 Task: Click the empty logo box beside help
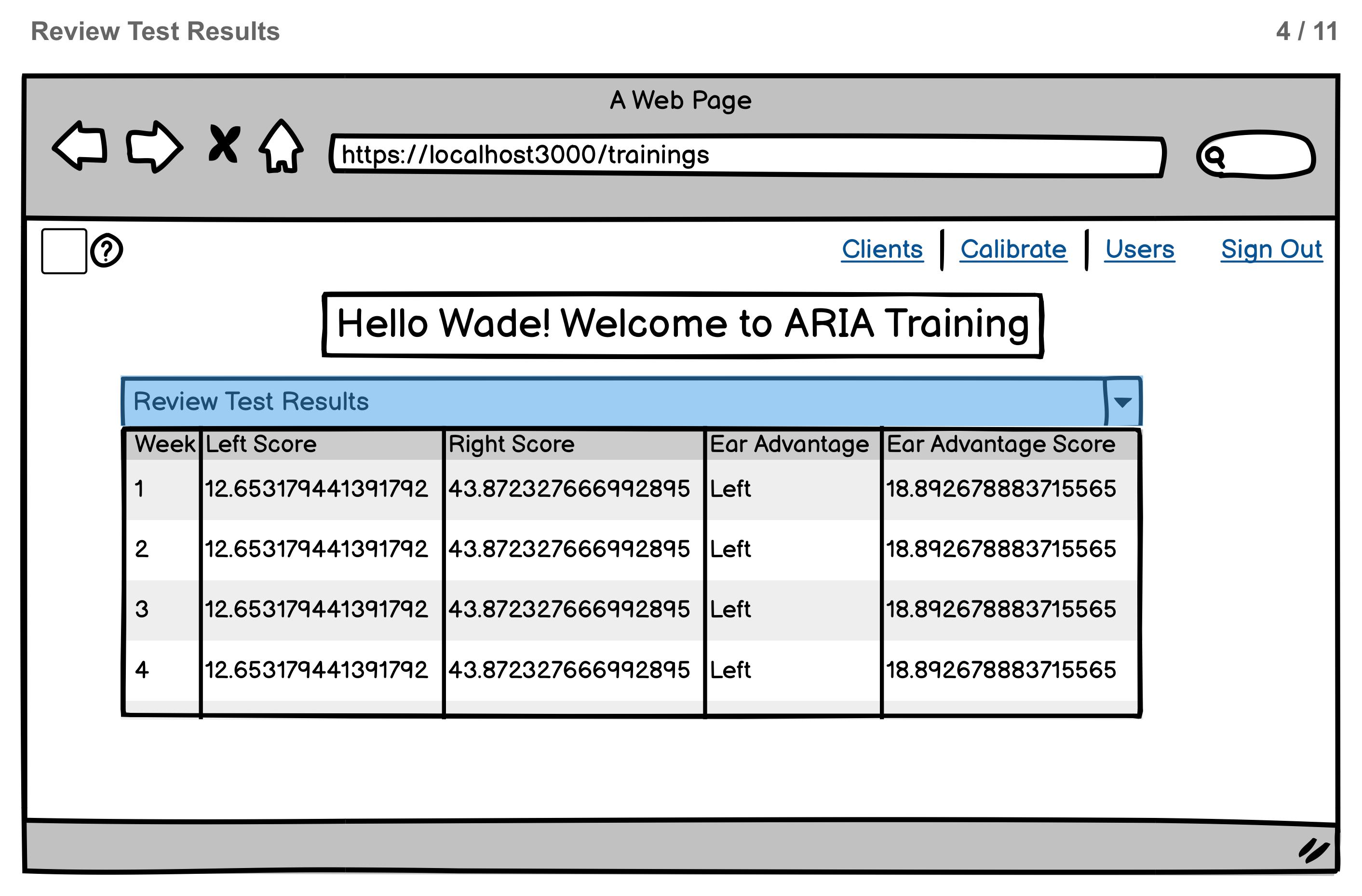click(x=64, y=251)
